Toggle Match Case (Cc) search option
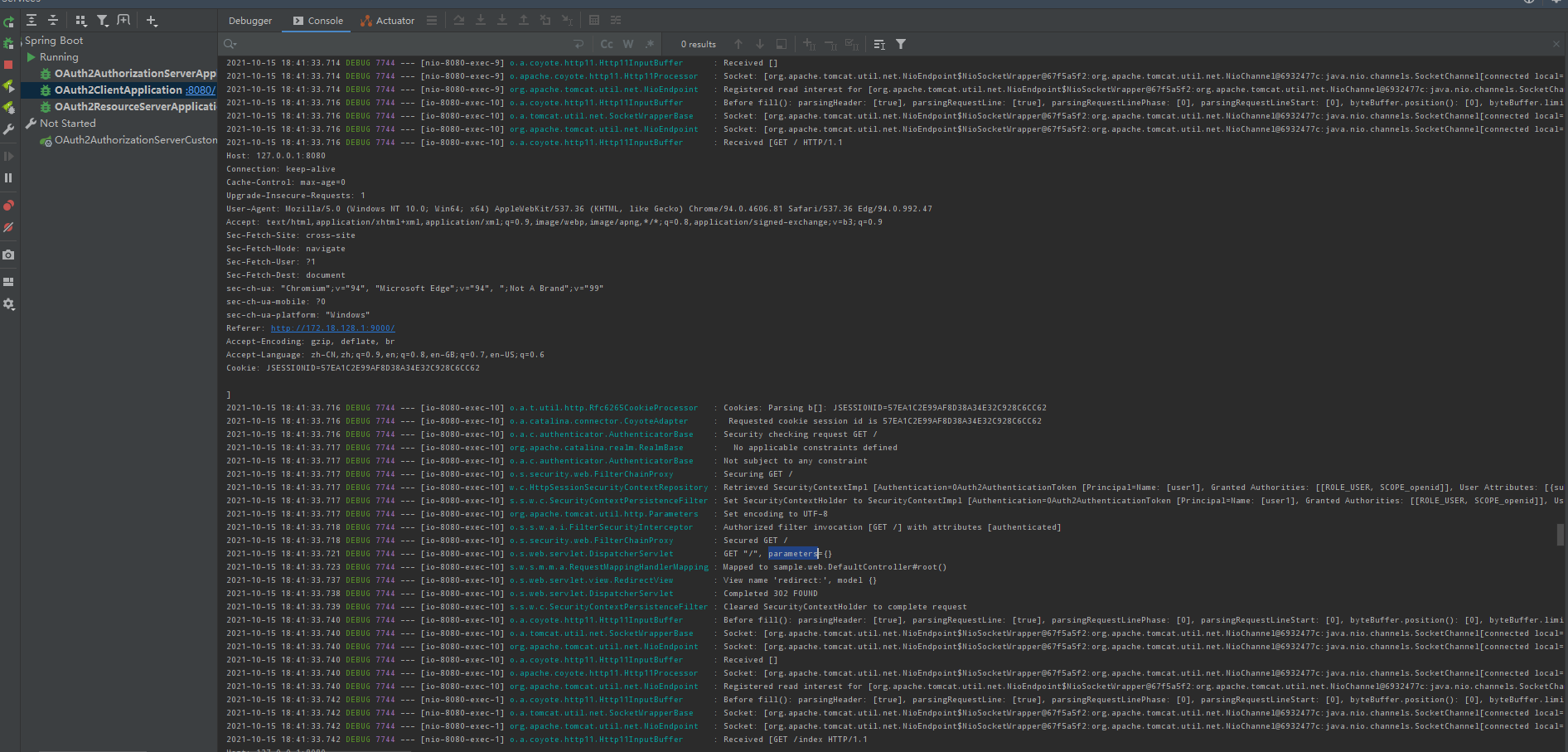Screen dimensions: 1568x752 pyautogui.click(x=607, y=44)
